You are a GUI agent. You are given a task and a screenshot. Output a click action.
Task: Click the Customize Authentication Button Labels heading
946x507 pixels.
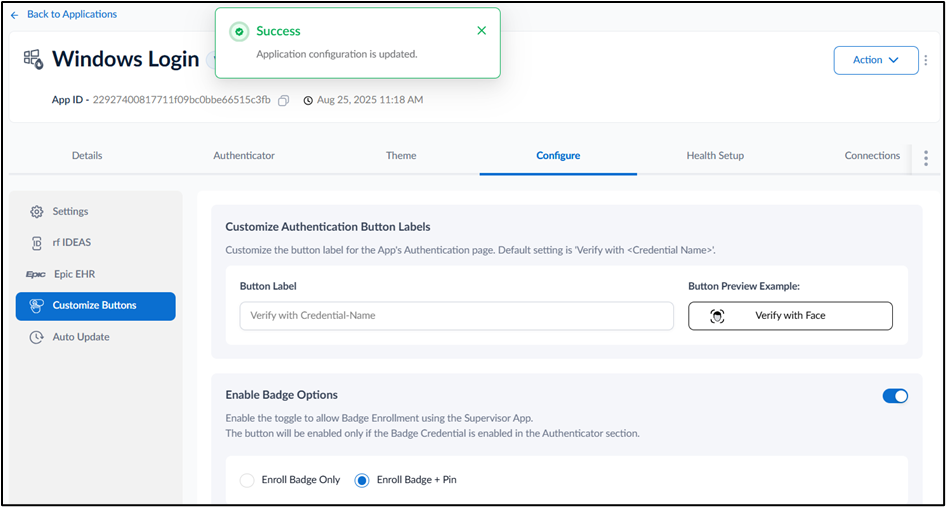(x=328, y=227)
